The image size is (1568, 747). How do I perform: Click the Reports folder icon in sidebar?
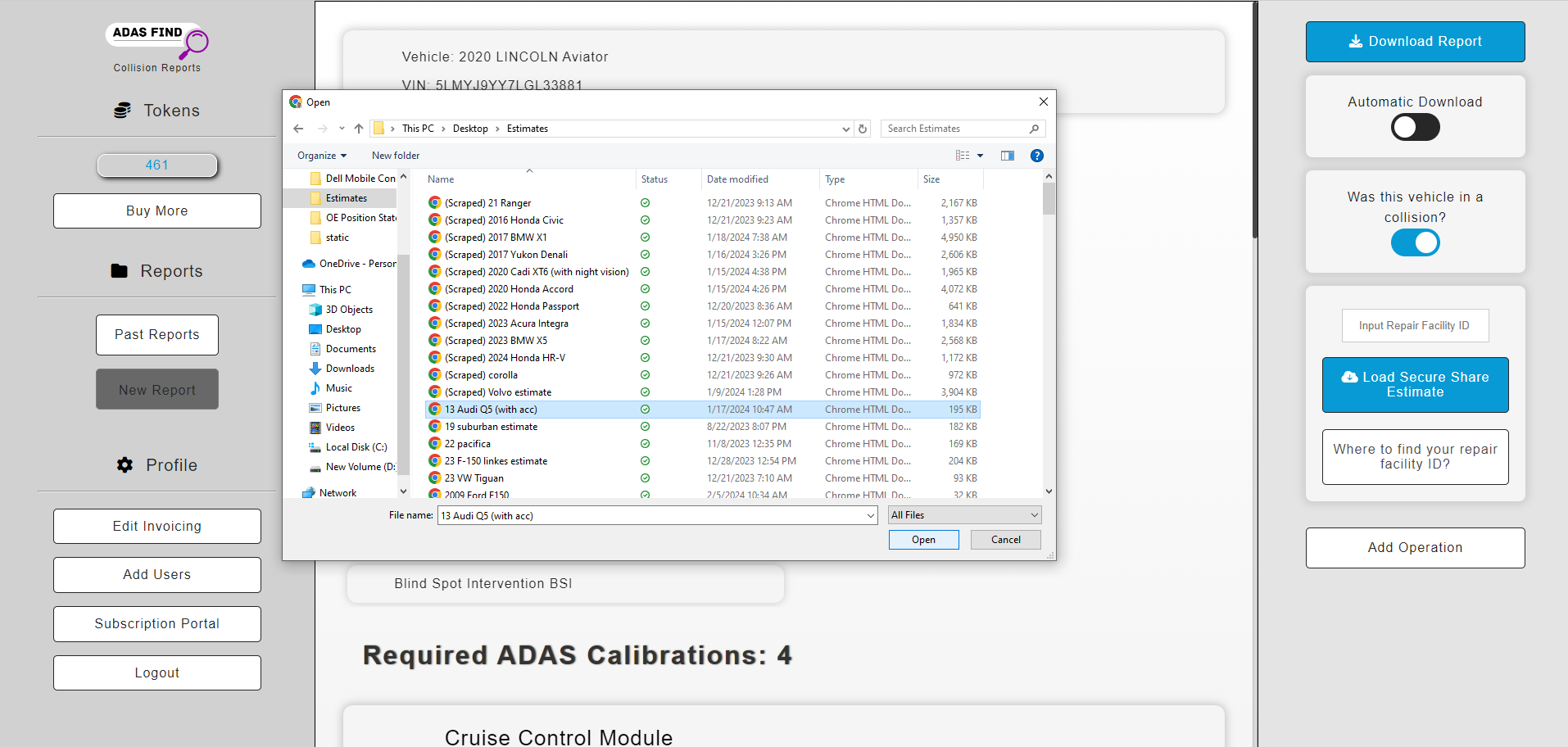coord(120,270)
